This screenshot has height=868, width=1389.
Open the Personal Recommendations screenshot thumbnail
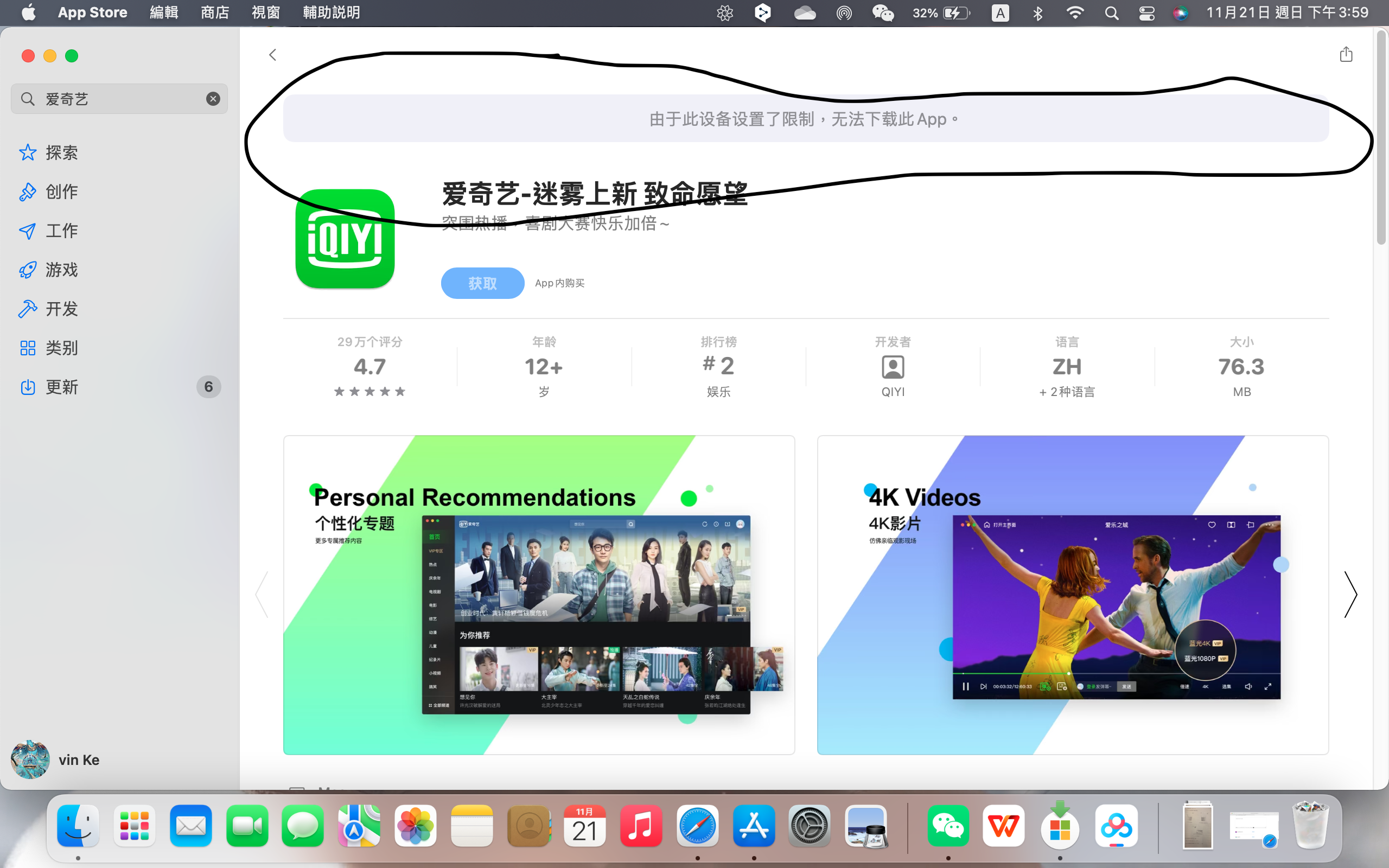click(538, 595)
